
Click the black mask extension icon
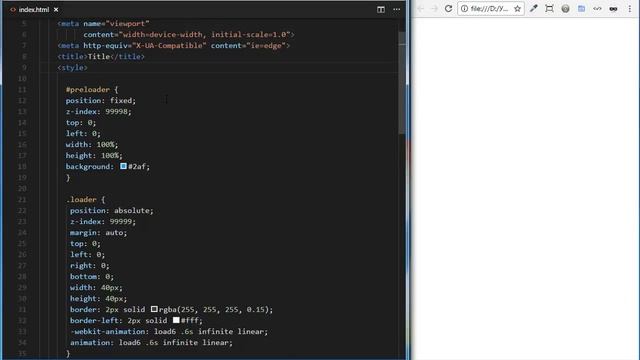click(x=613, y=9)
